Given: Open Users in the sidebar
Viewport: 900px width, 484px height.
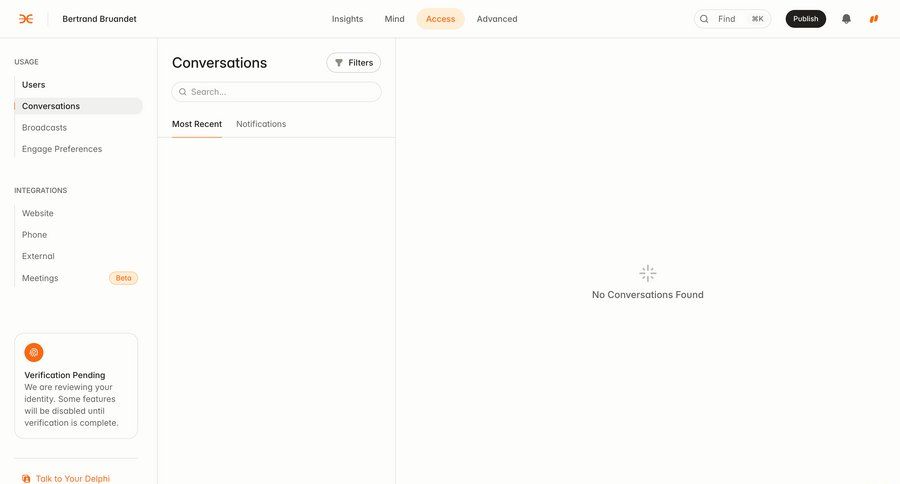Looking at the screenshot, I should point(33,84).
